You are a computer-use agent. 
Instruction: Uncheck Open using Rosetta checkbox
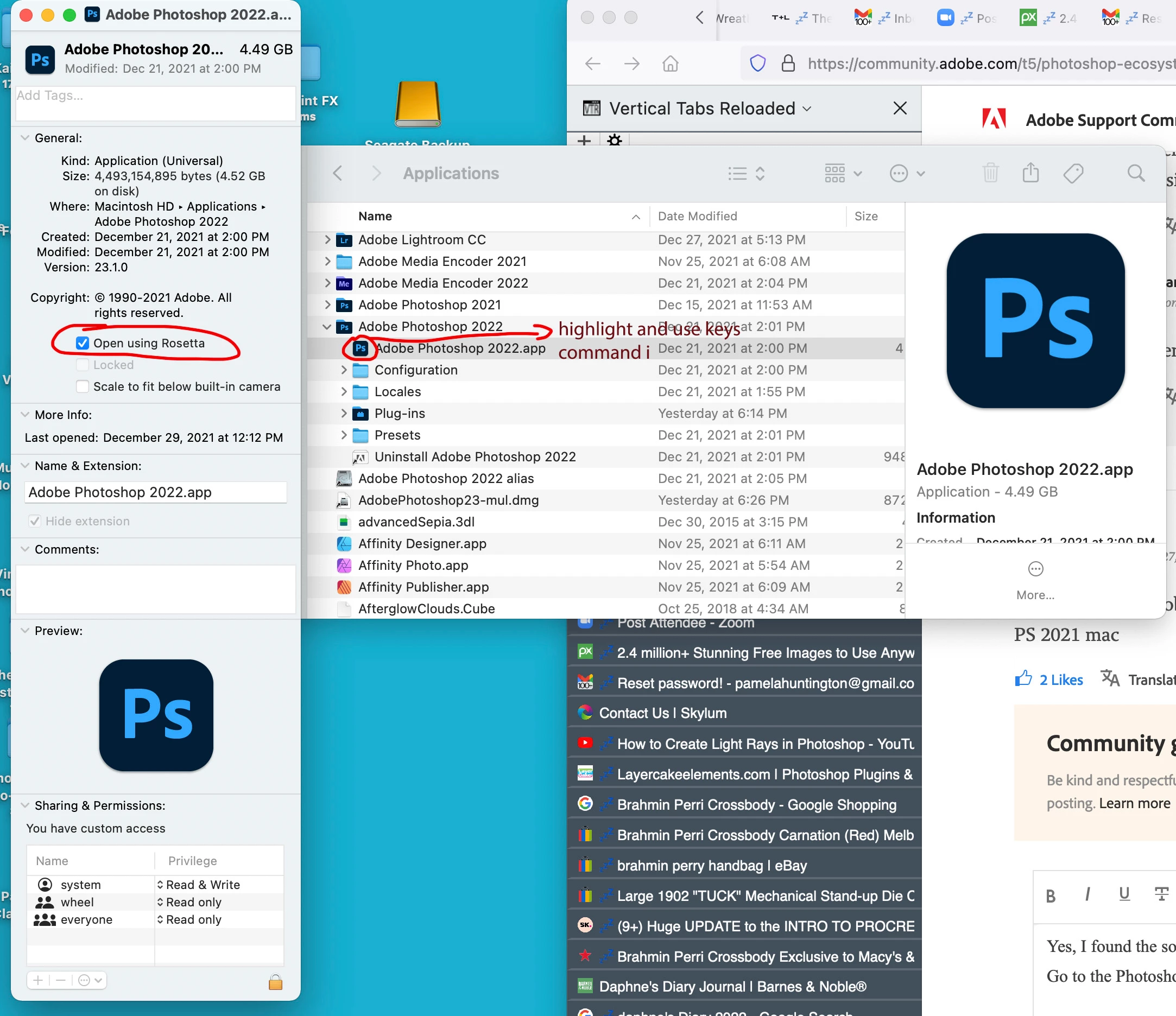pos(83,343)
